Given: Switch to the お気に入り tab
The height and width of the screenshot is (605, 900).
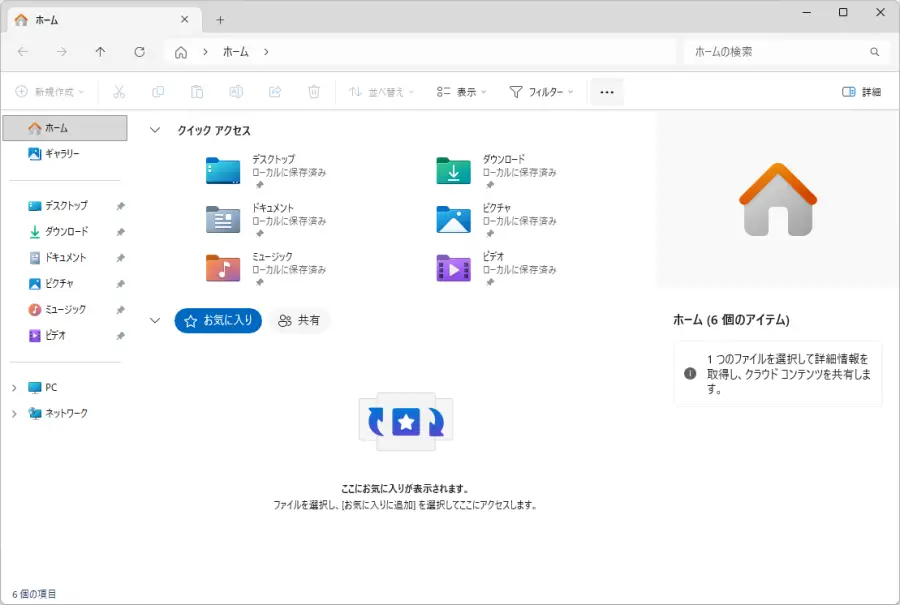Looking at the screenshot, I should tap(218, 320).
